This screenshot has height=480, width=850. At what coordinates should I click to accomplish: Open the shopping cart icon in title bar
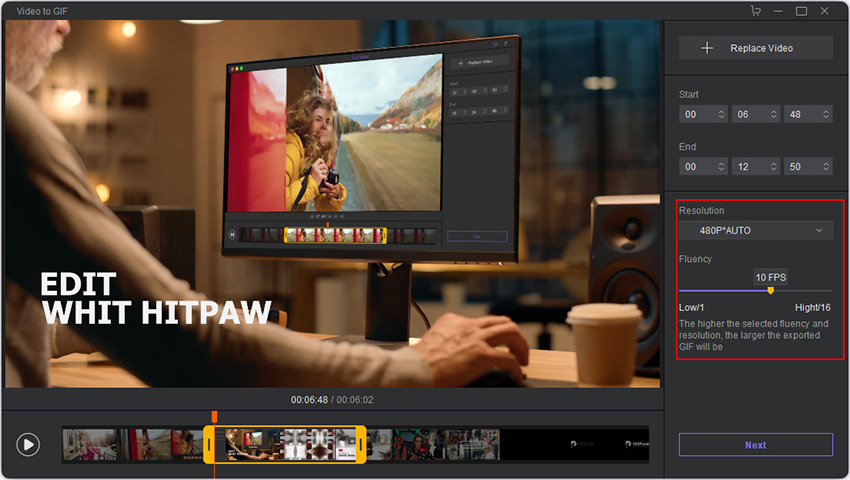(756, 11)
